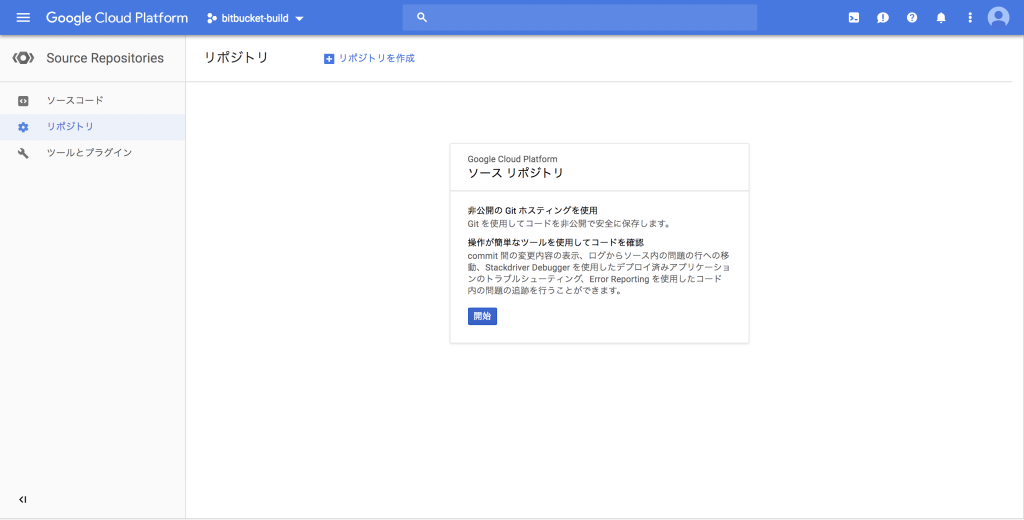Click the plus icon beside リポジトリを作成

pyautogui.click(x=329, y=59)
